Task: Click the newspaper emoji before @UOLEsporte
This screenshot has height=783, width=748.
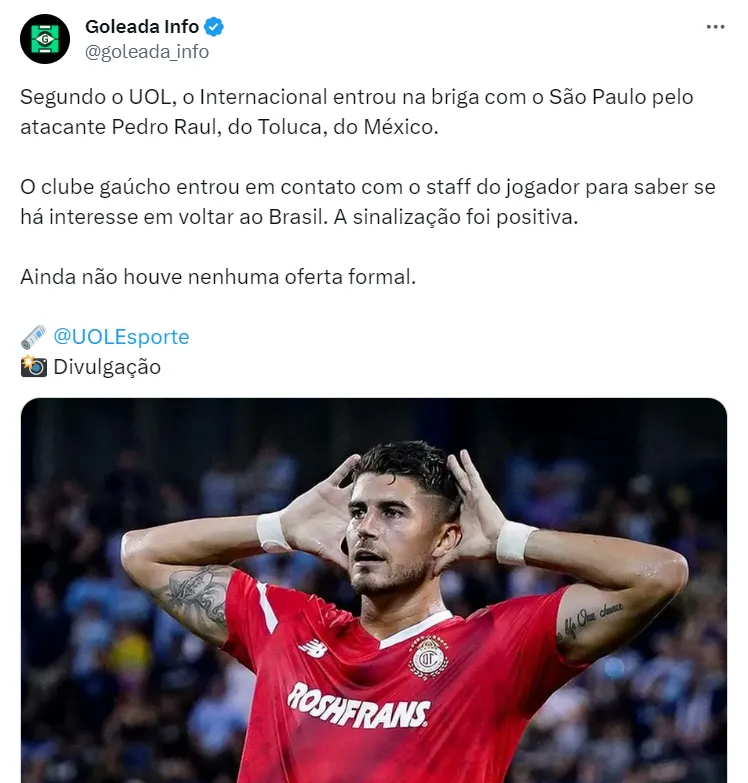Action: [34, 337]
